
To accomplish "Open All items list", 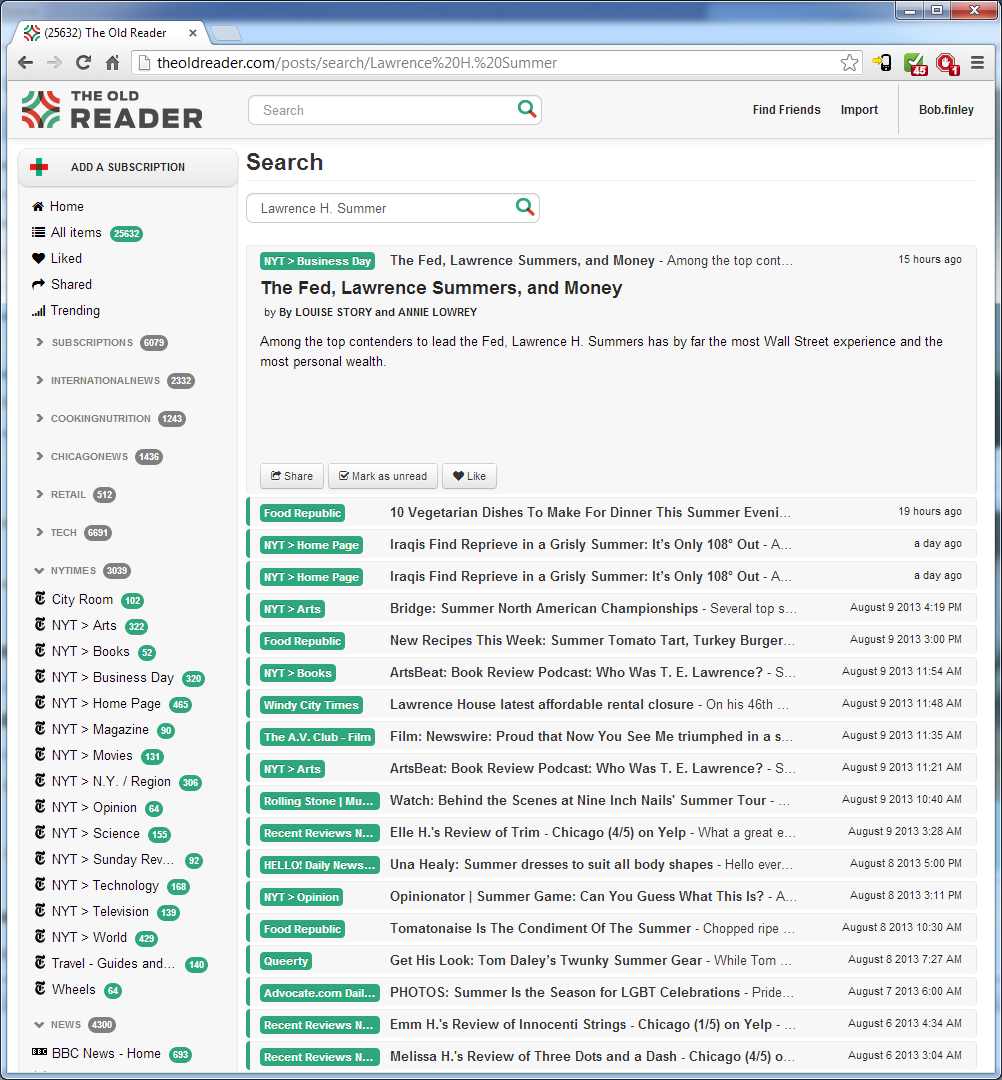I will 76,232.
